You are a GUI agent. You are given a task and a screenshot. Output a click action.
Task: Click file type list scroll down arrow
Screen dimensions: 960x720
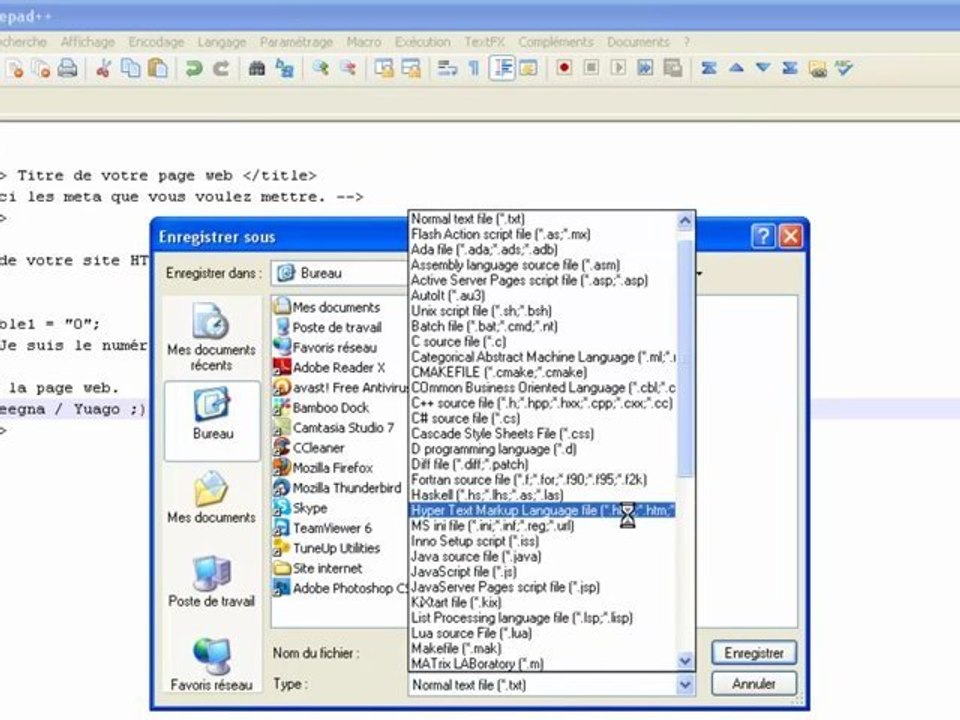pos(685,660)
